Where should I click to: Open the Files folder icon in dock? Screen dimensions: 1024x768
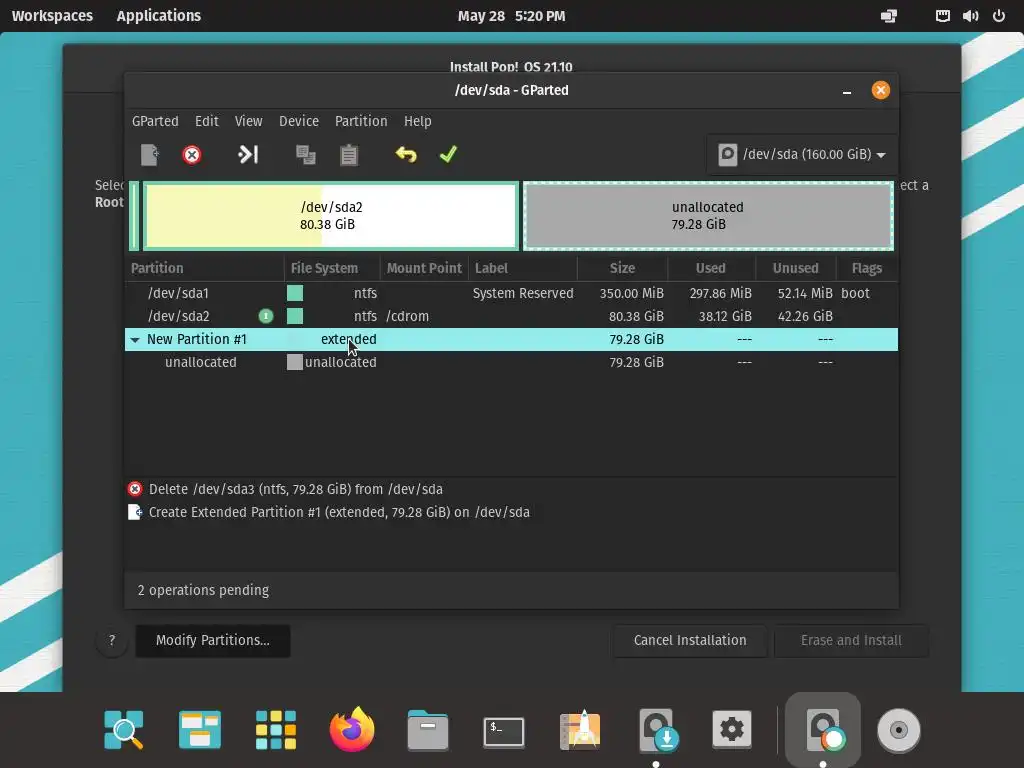point(428,729)
